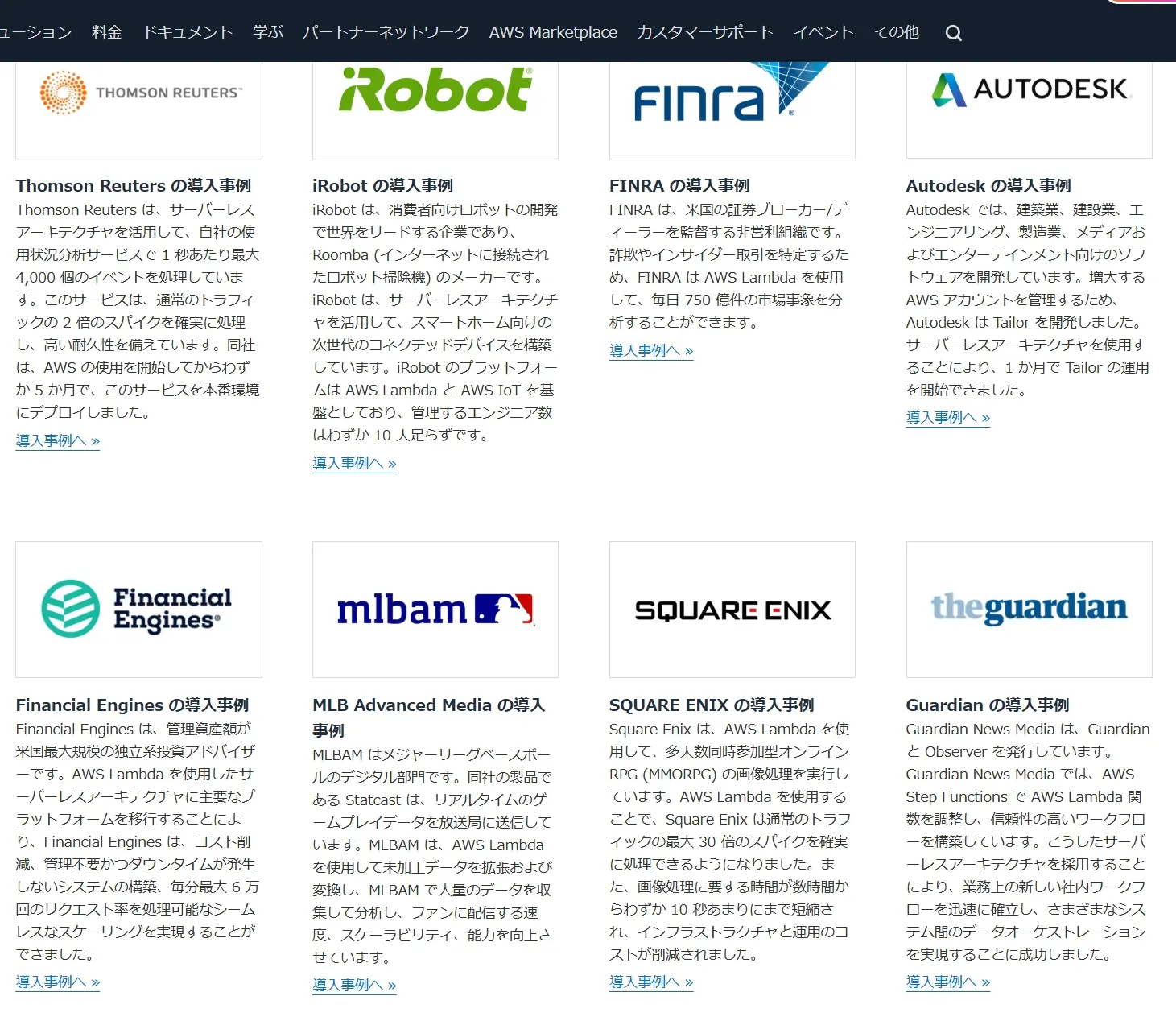1176x1021 pixels.
Task: Open AWS Marketplace from the navigation
Action: pyautogui.click(x=553, y=32)
